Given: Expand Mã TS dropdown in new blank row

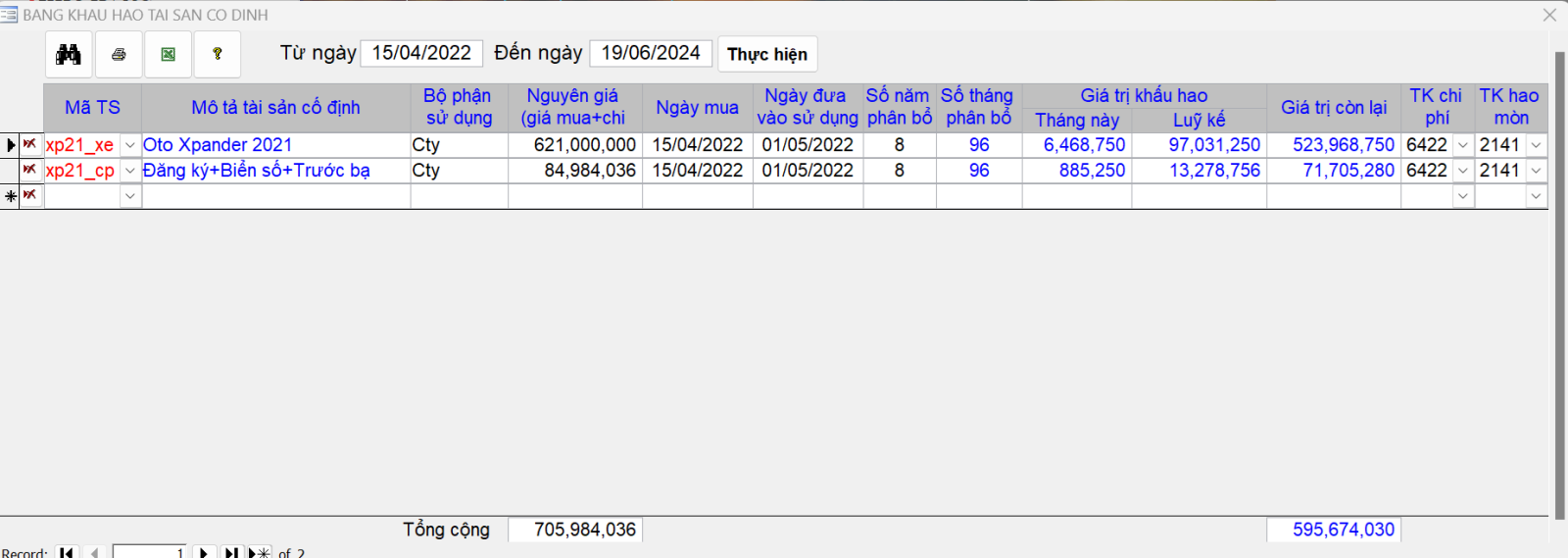Looking at the screenshot, I should [129, 196].
